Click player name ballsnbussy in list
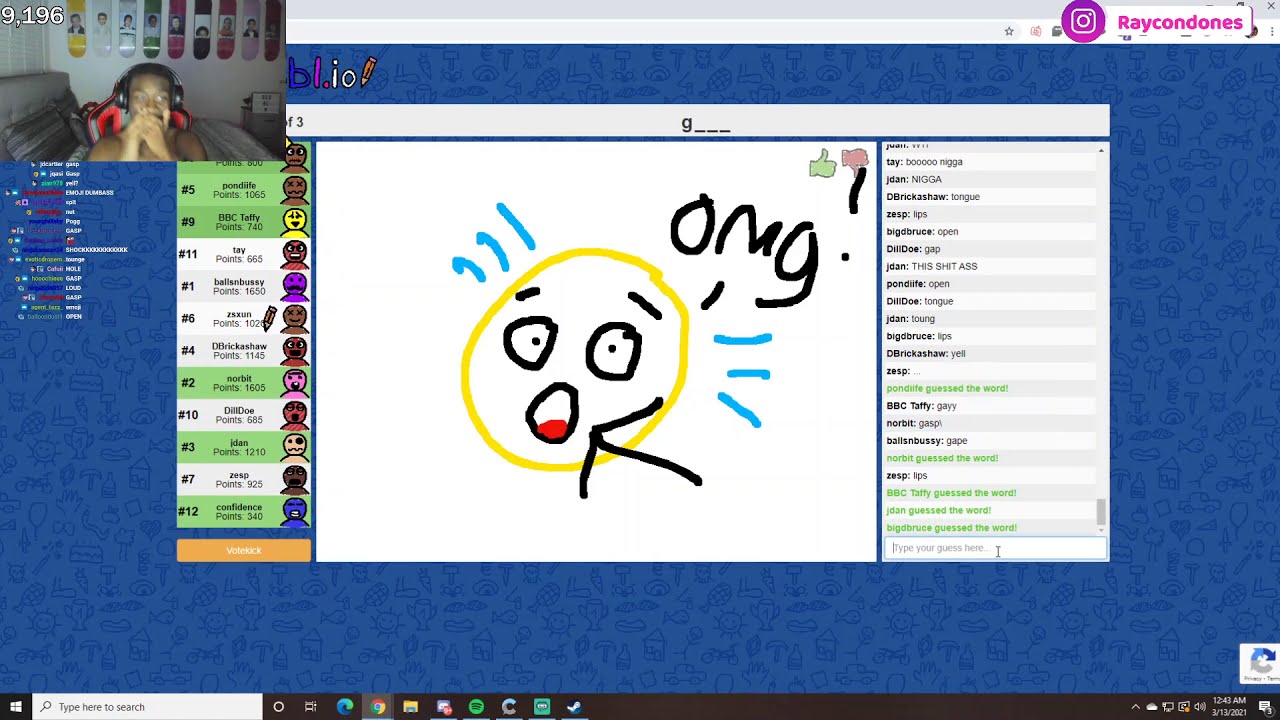The image size is (1280, 720). tap(239, 282)
